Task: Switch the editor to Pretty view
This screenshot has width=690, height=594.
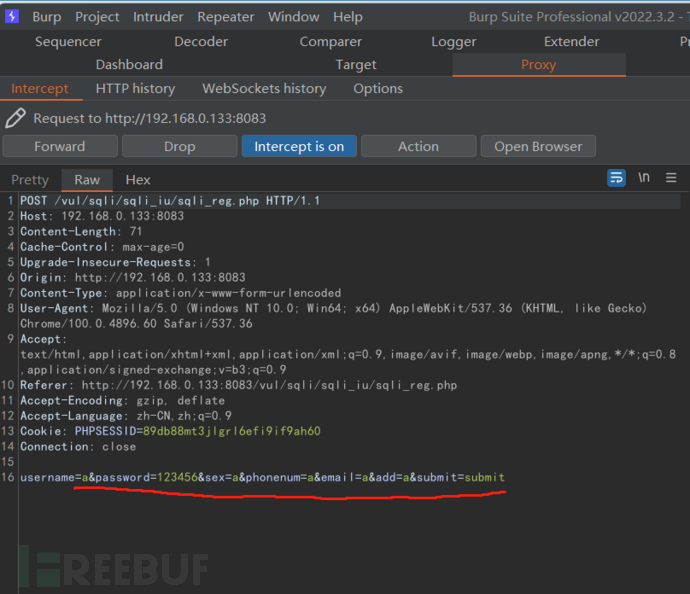Action: 30,180
